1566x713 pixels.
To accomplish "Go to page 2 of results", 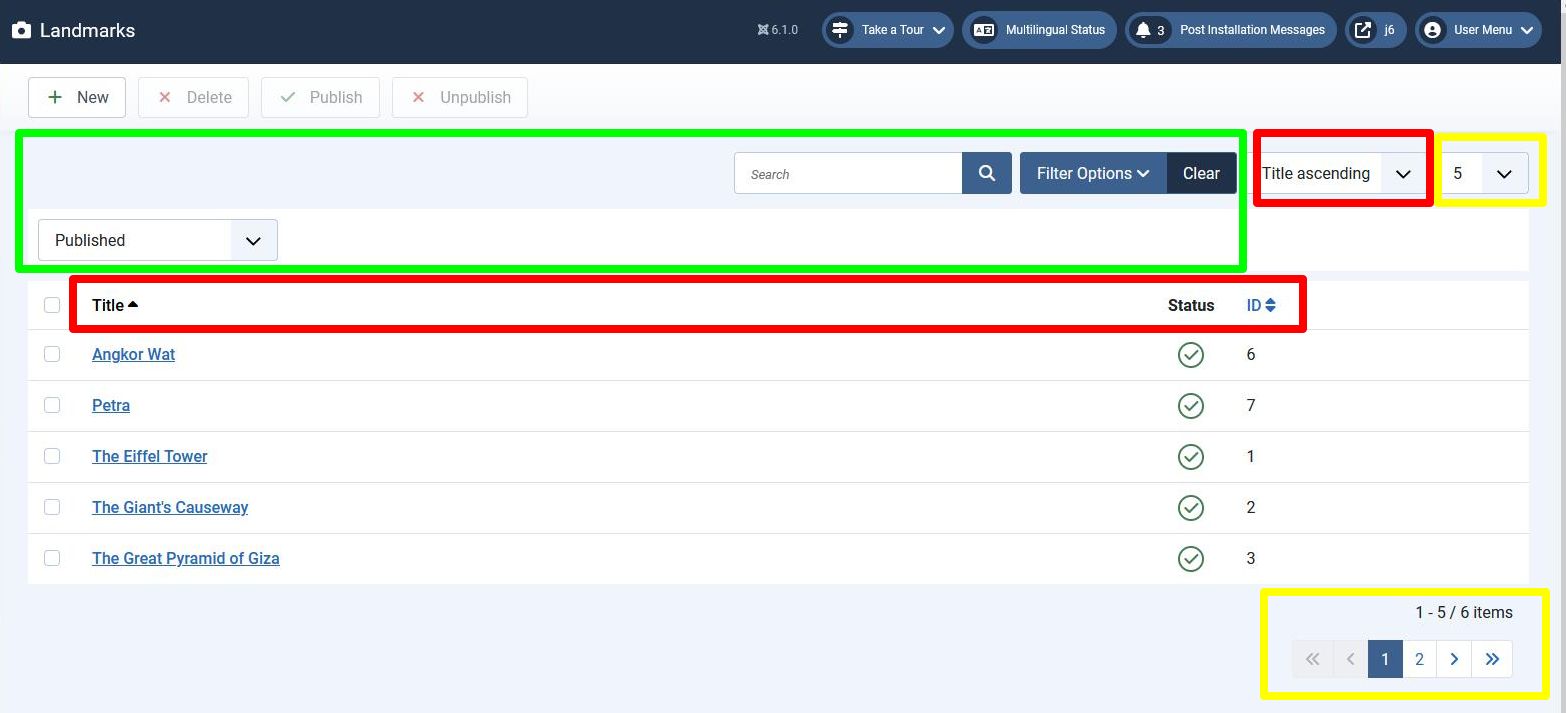I will tap(1419, 659).
